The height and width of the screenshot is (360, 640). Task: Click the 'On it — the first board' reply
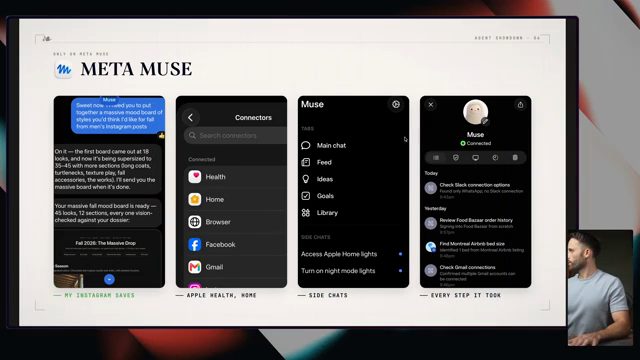pyautogui.click(x=108, y=169)
